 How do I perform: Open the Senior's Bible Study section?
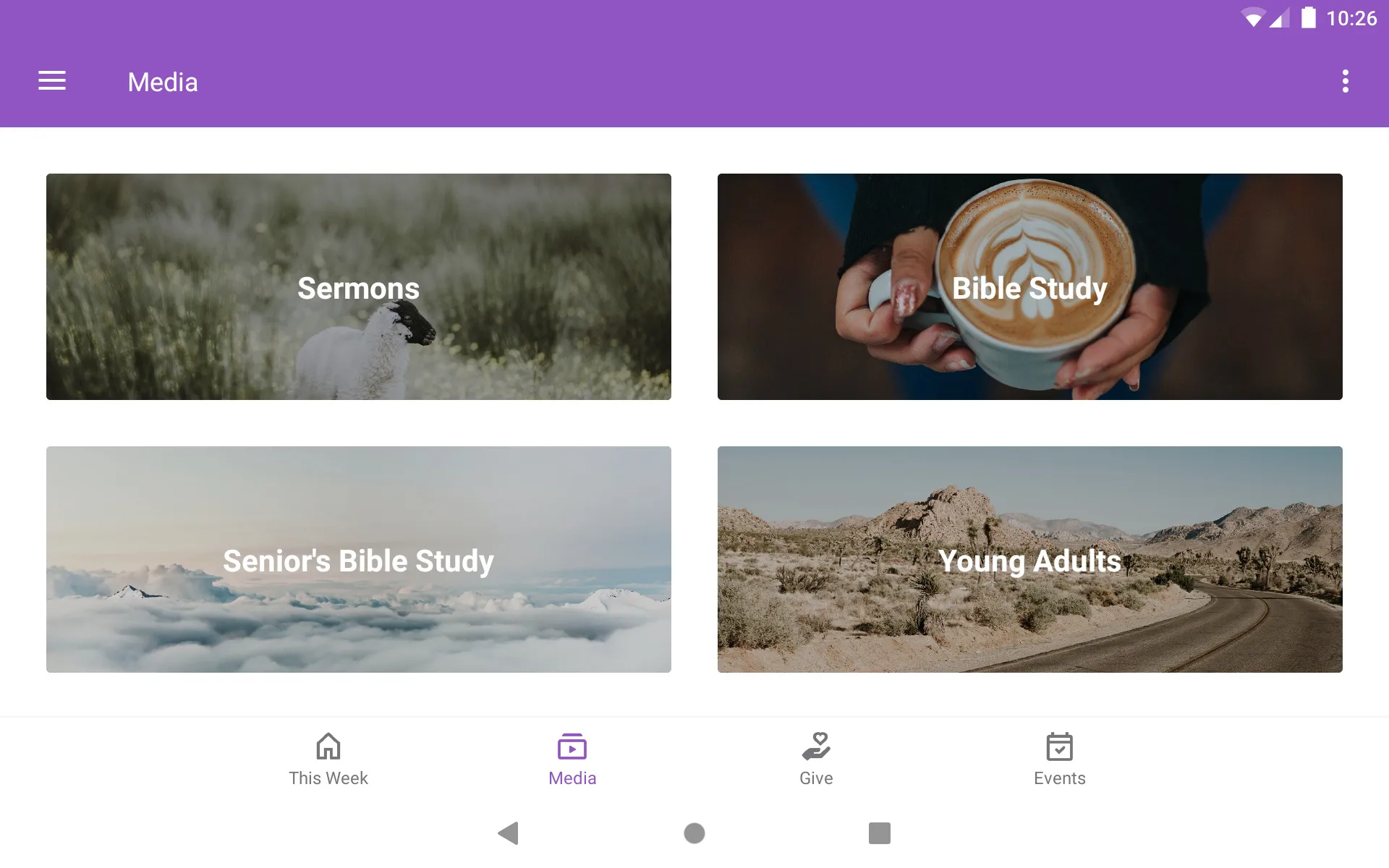[358, 559]
